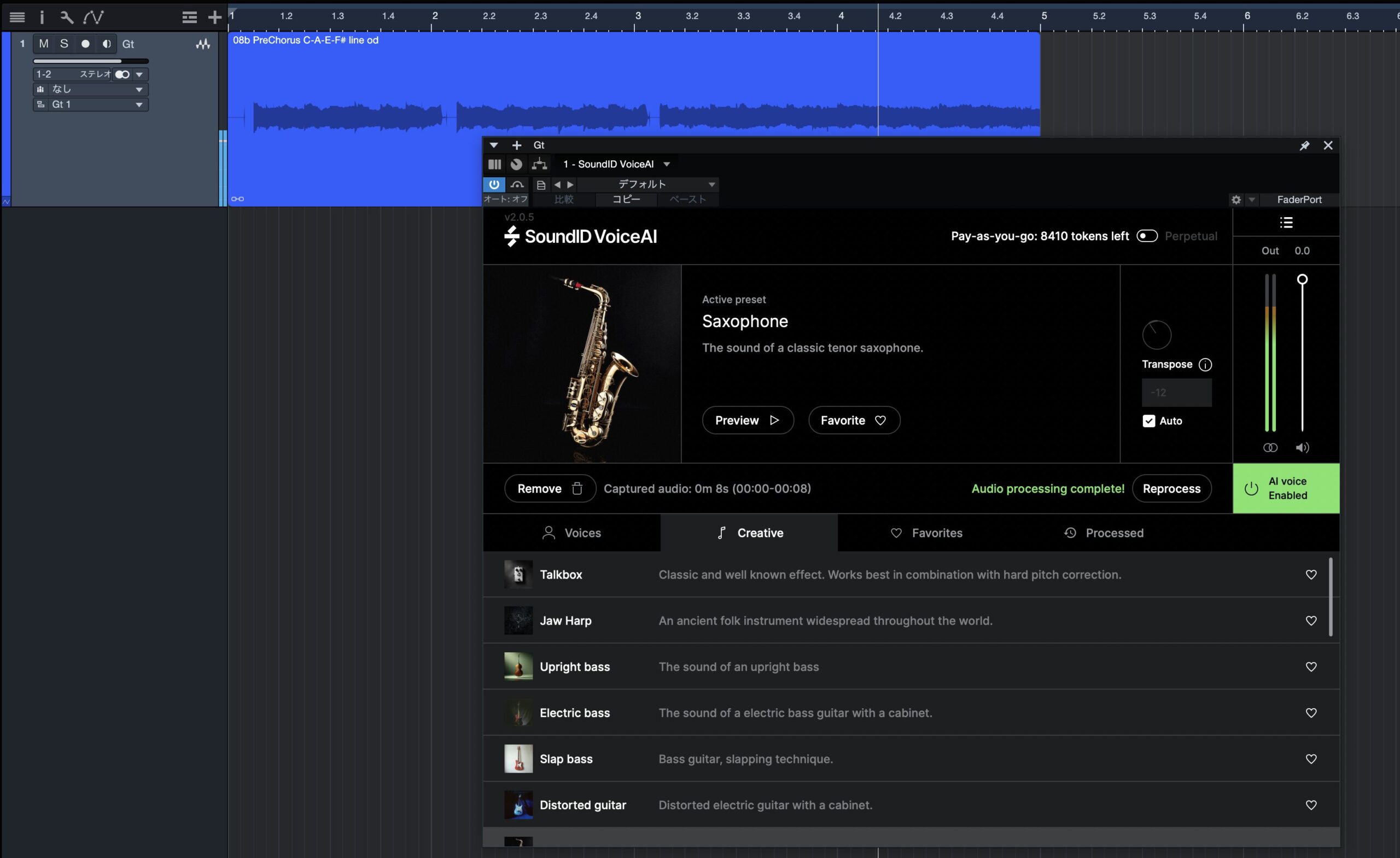The width and height of the screenshot is (1400, 858).
Task: Open the 1 - SoundID VoiceAI insert dropdown
Action: pyautogui.click(x=616, y=164)
